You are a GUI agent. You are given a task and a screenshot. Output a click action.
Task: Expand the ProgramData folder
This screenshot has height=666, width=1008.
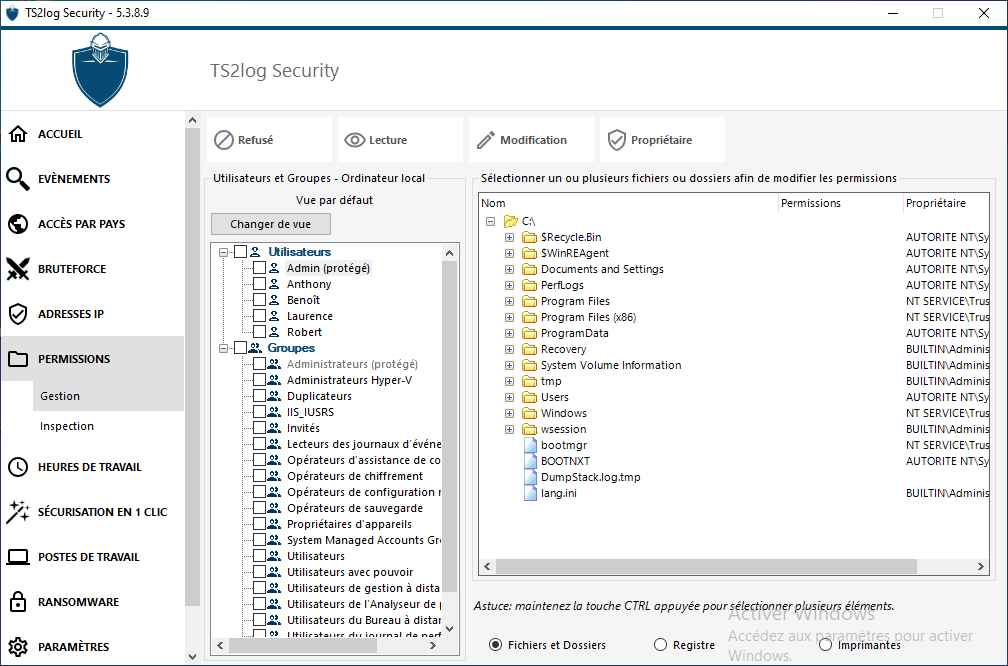(x=509, y=333)
